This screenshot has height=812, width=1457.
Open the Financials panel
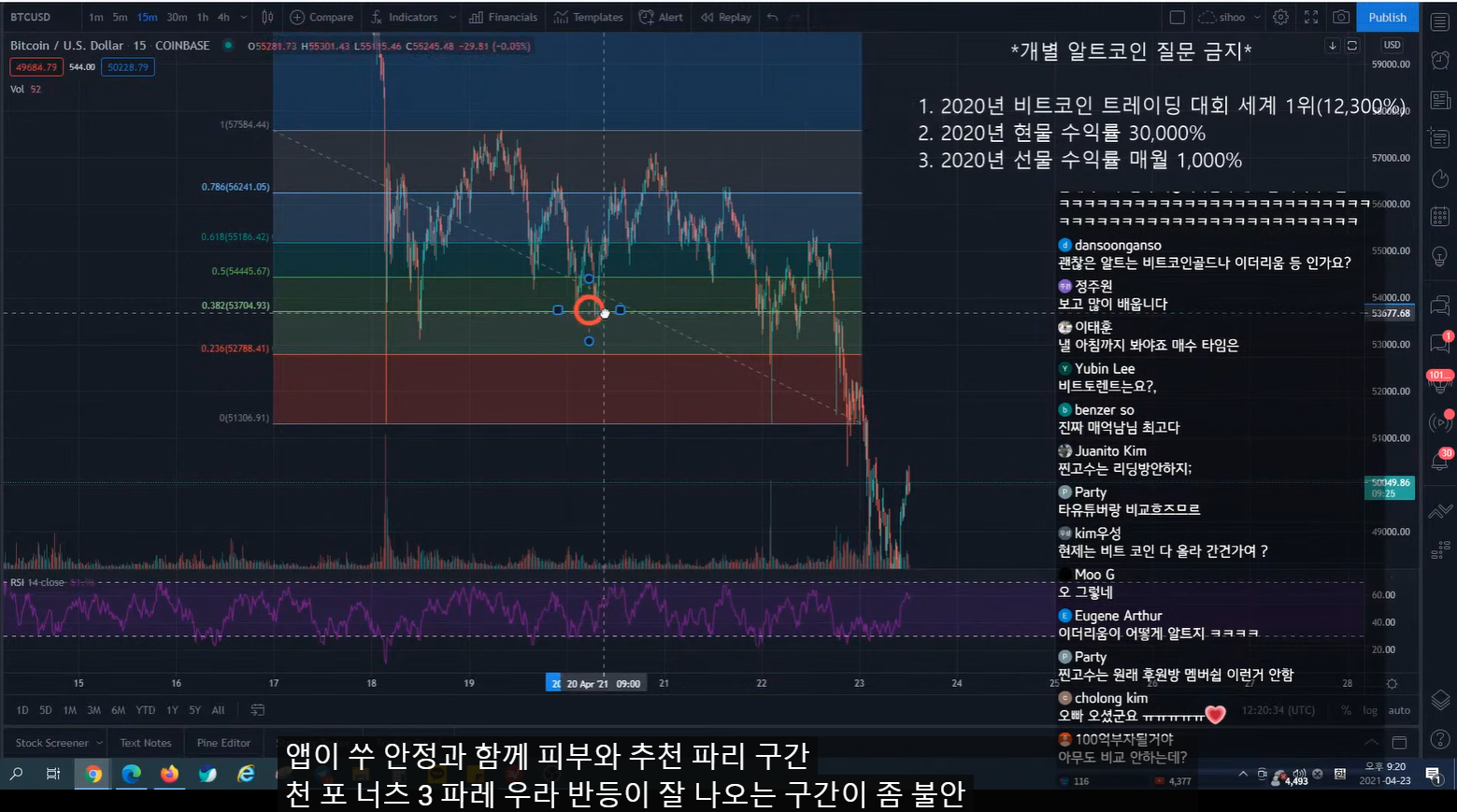(x=504, y=17)
